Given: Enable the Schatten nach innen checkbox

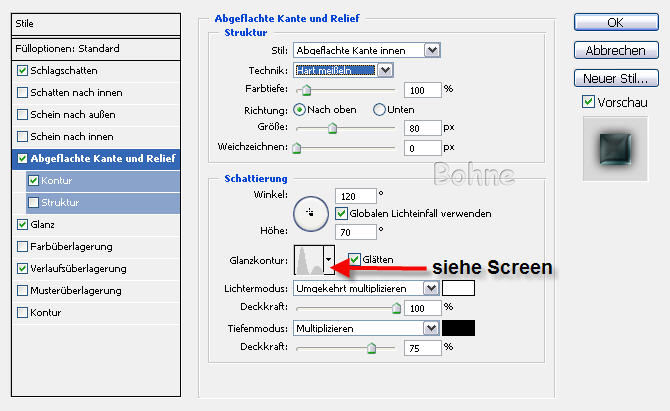Looking at the screenshot, I should pos(23,92).
